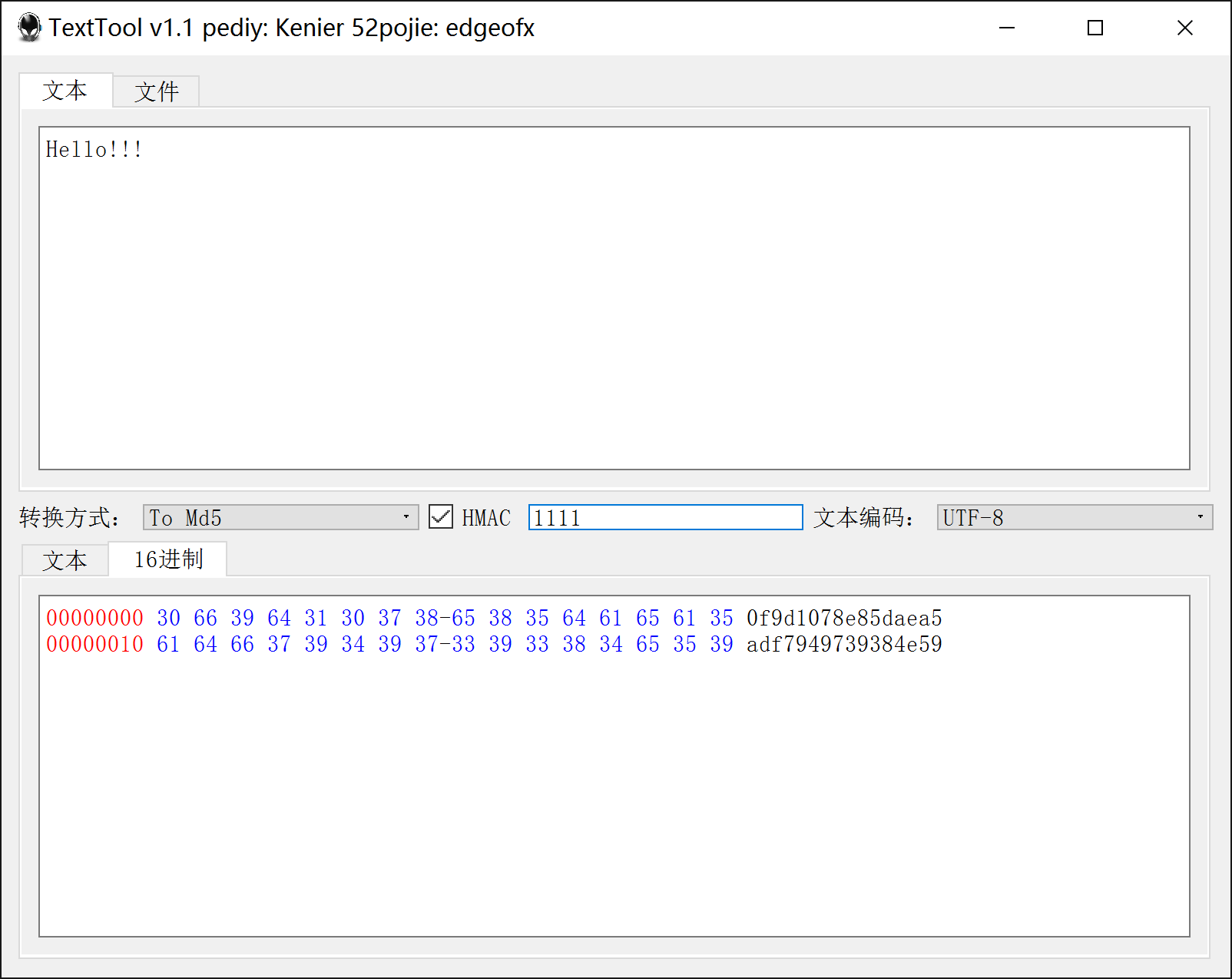The width and height of the screenshot is (1232, 979).
Task: Click ASCII text adf7949739384e59
Action: click(x=844, y=644)
